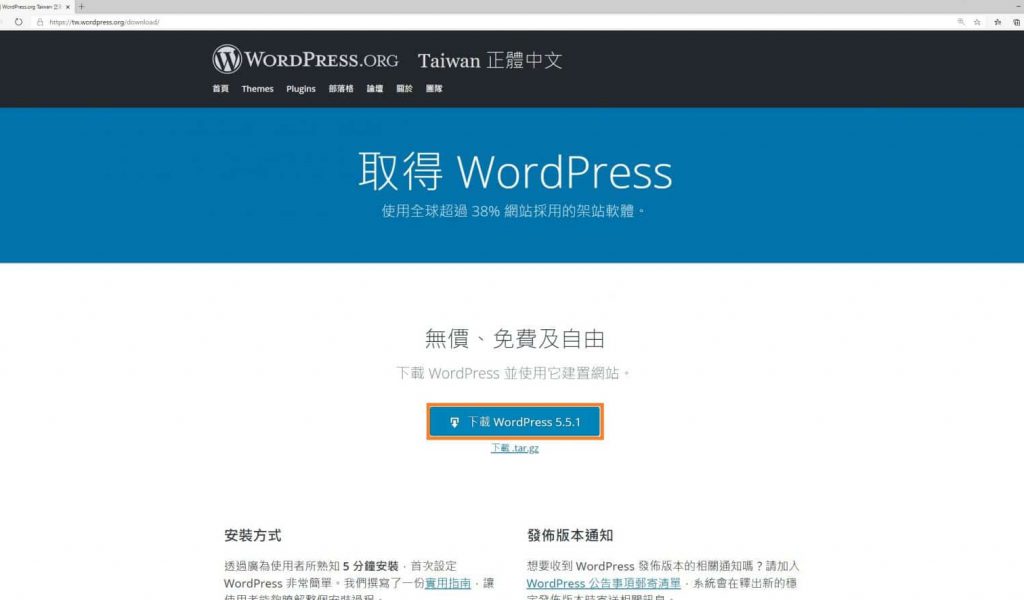Click the lock icon in the address bar

click(x=40, y=22)
